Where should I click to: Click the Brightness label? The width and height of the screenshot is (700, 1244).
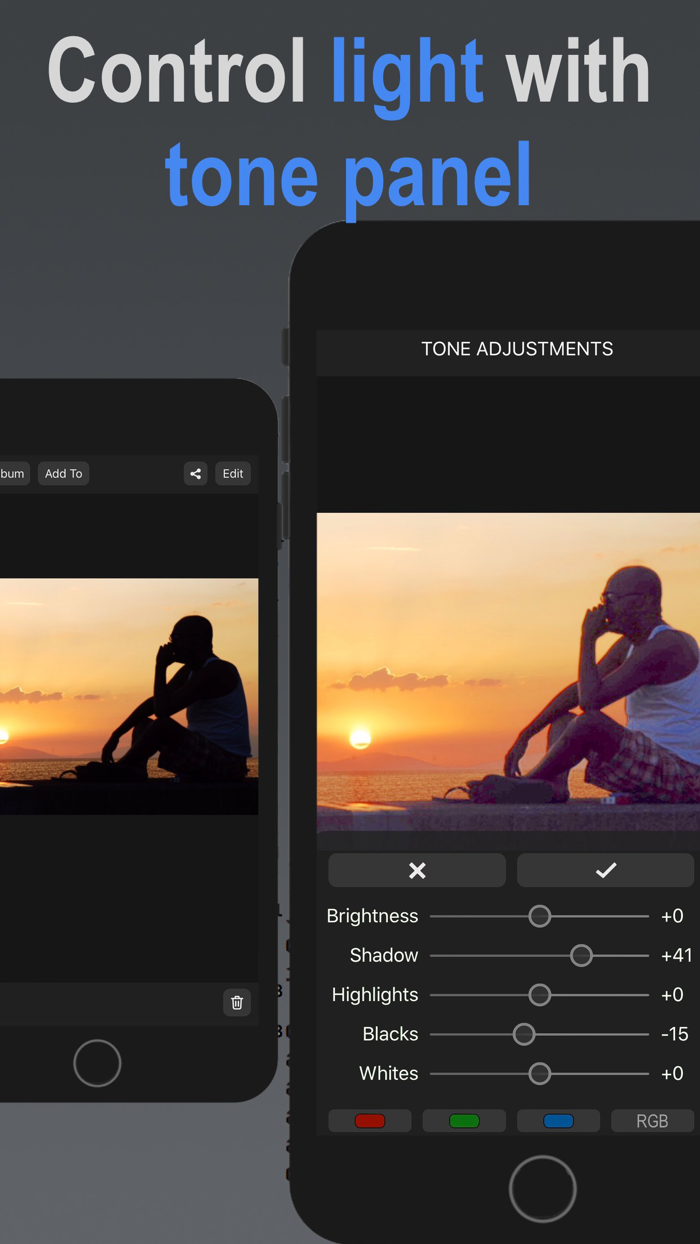coord(372,917)
